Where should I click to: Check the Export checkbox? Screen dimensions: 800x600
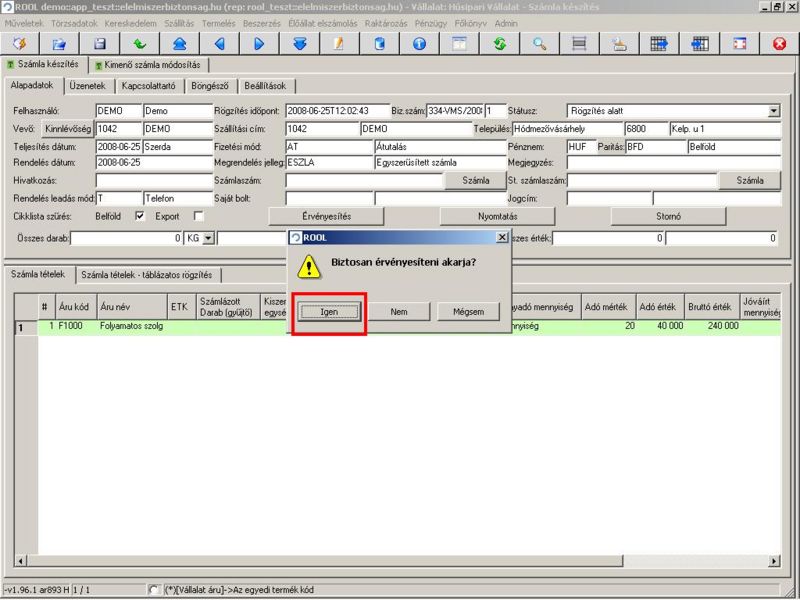point(198,216)
